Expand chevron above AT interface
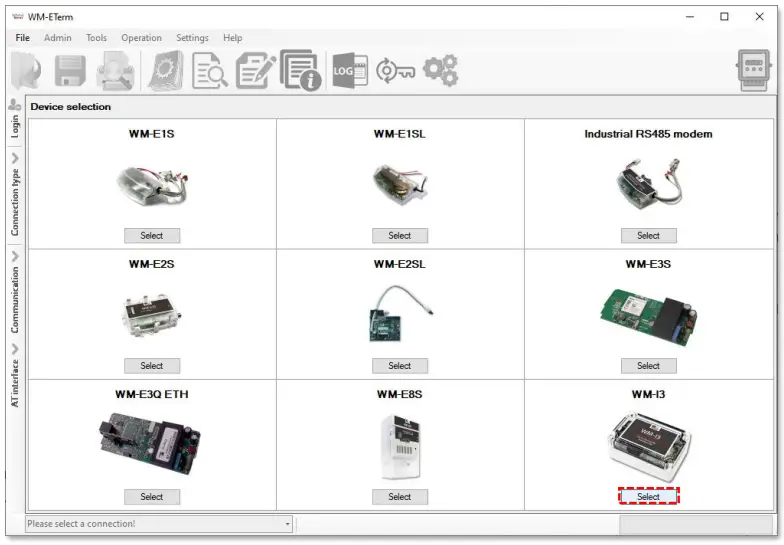 tap(15, 348)
